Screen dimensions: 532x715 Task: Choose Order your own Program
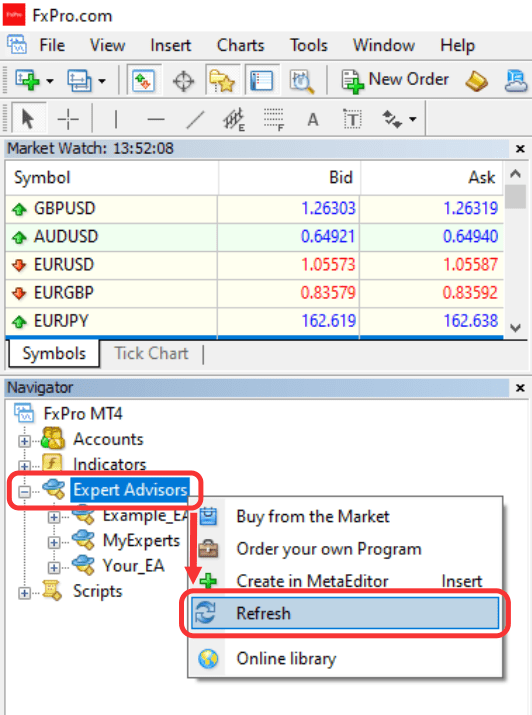pos(345,549)
